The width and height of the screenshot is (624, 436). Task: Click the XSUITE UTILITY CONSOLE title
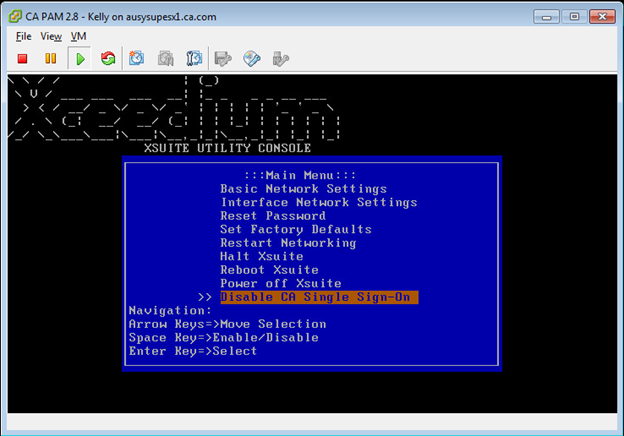(227, 148)
